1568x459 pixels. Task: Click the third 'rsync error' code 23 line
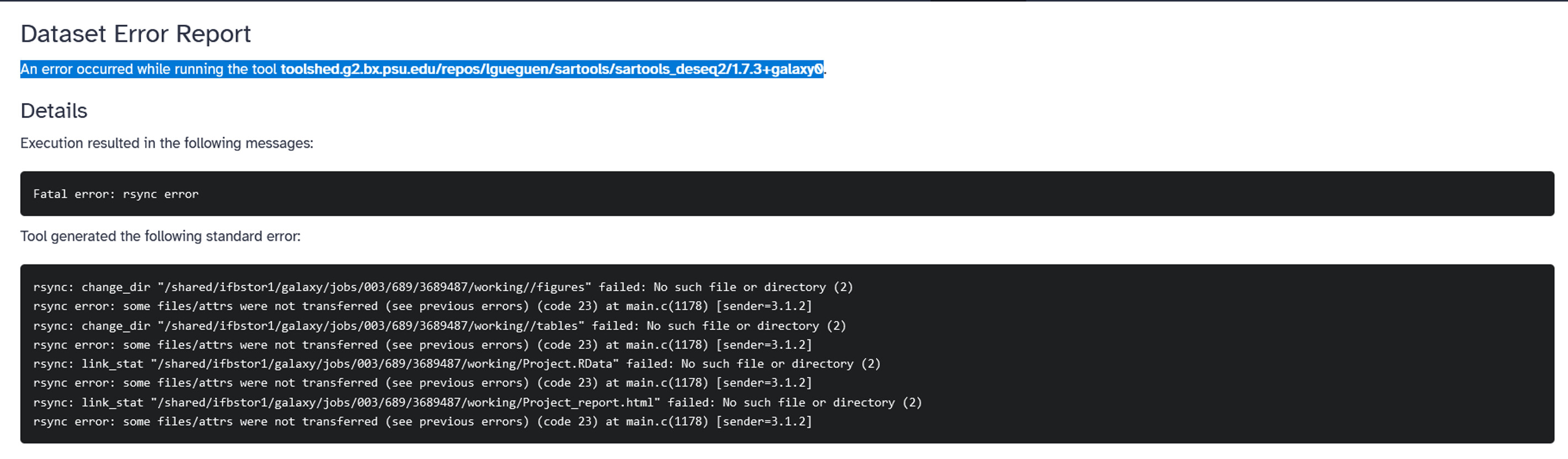coord(422,383)
